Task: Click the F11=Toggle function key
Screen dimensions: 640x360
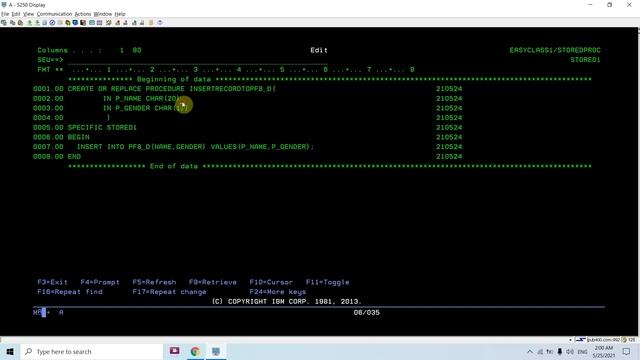Action: [x=327, y=282]
